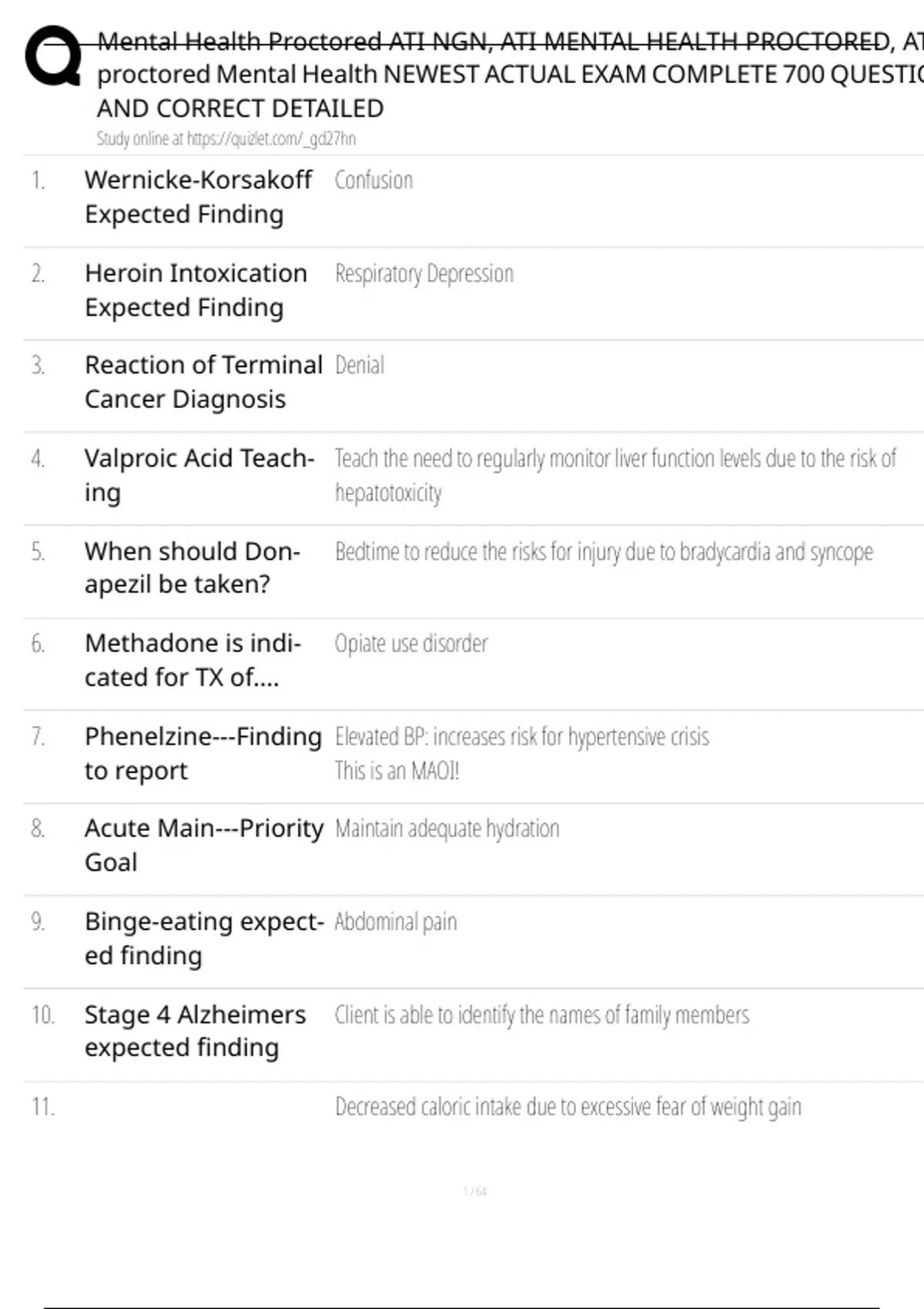Select the Decreased caloric intake answer for item 11
The width and height of the screenshot is (924, 1309).
[568, 1107]
